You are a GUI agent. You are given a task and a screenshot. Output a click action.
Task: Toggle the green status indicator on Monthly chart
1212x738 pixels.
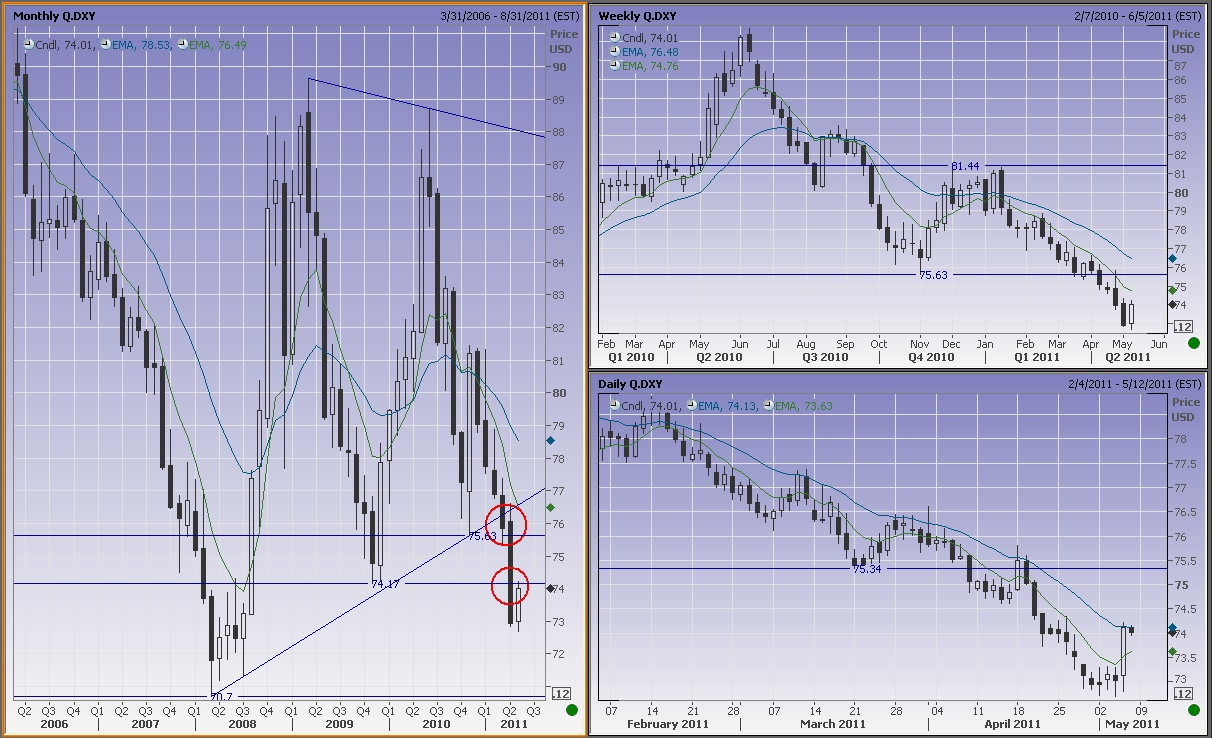[x=570, y=710]
